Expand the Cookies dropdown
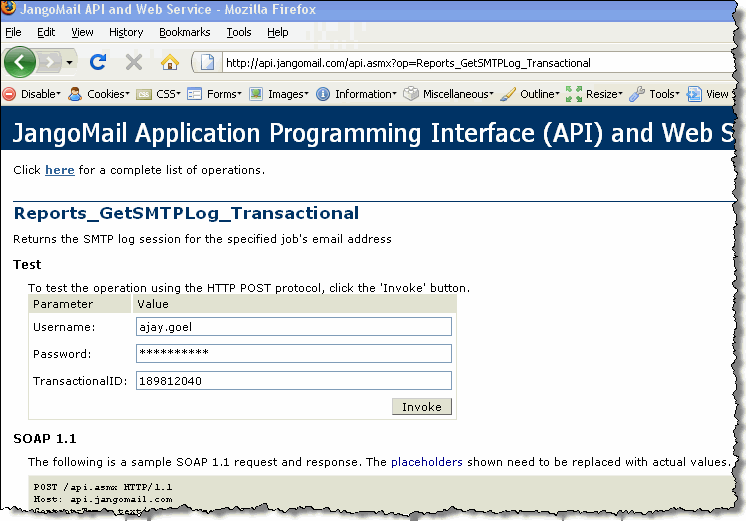Image resolution: width=746 pixels, height=521 pixels. 127,93
